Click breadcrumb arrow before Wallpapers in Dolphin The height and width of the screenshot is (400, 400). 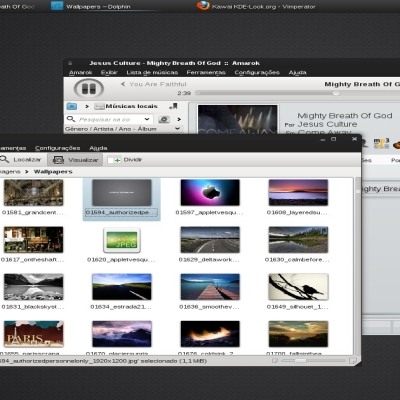[27, 172]
